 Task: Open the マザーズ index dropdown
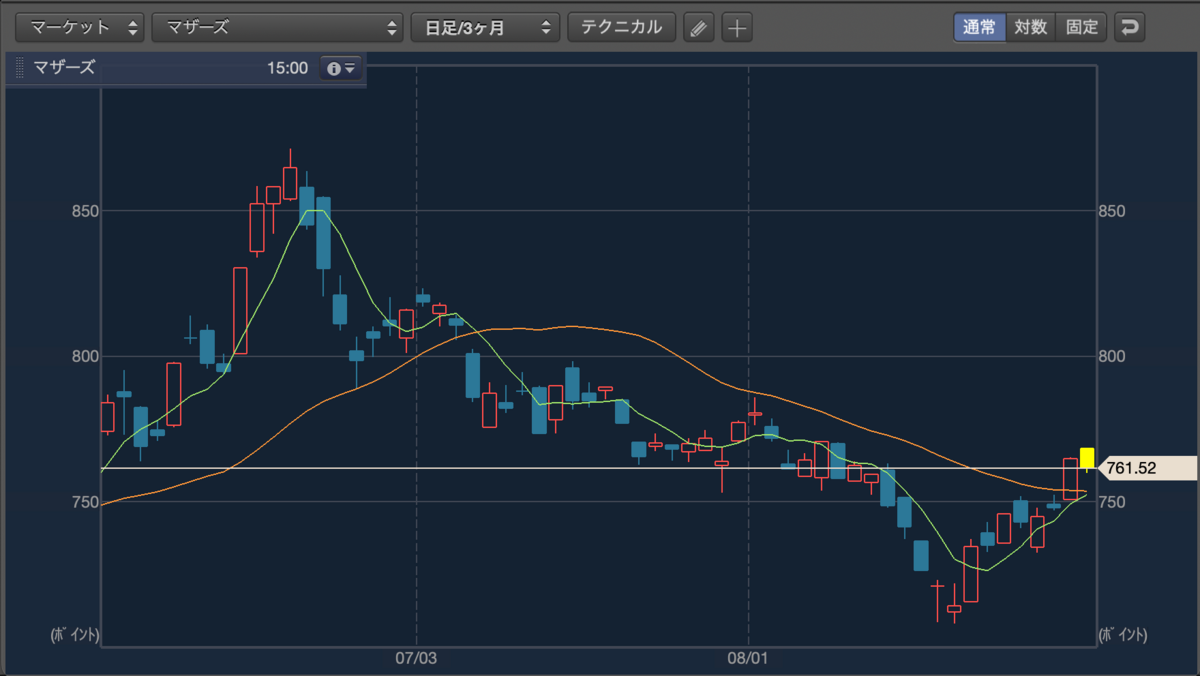pos(277,27)
